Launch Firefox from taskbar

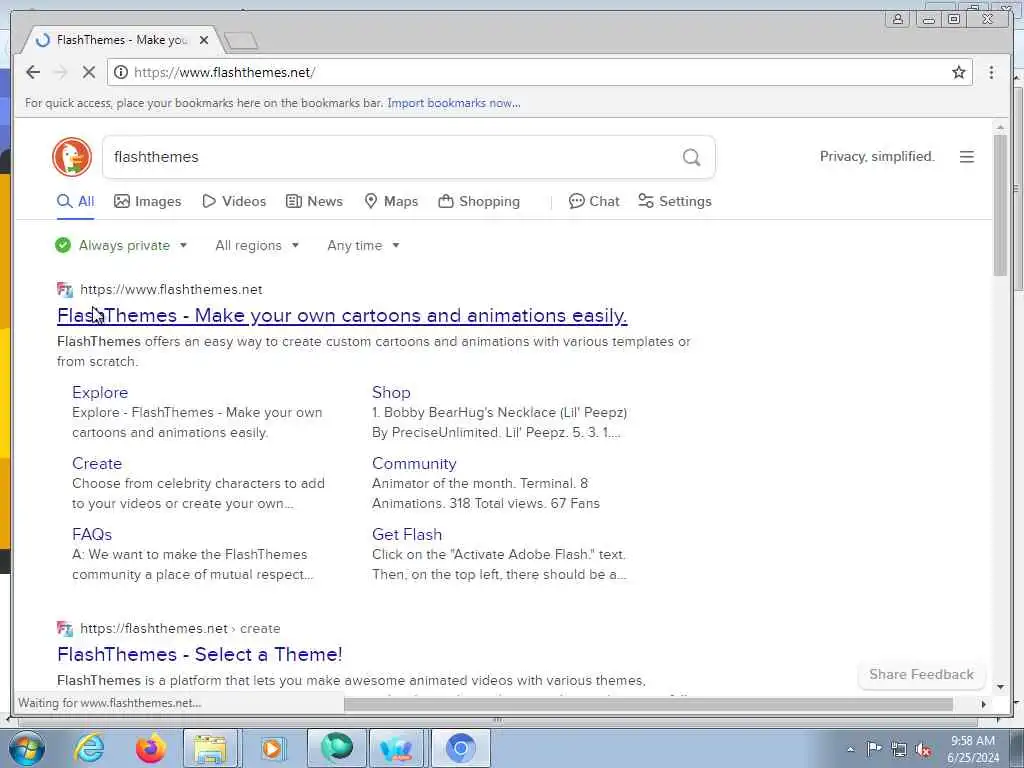coord(150,748)
